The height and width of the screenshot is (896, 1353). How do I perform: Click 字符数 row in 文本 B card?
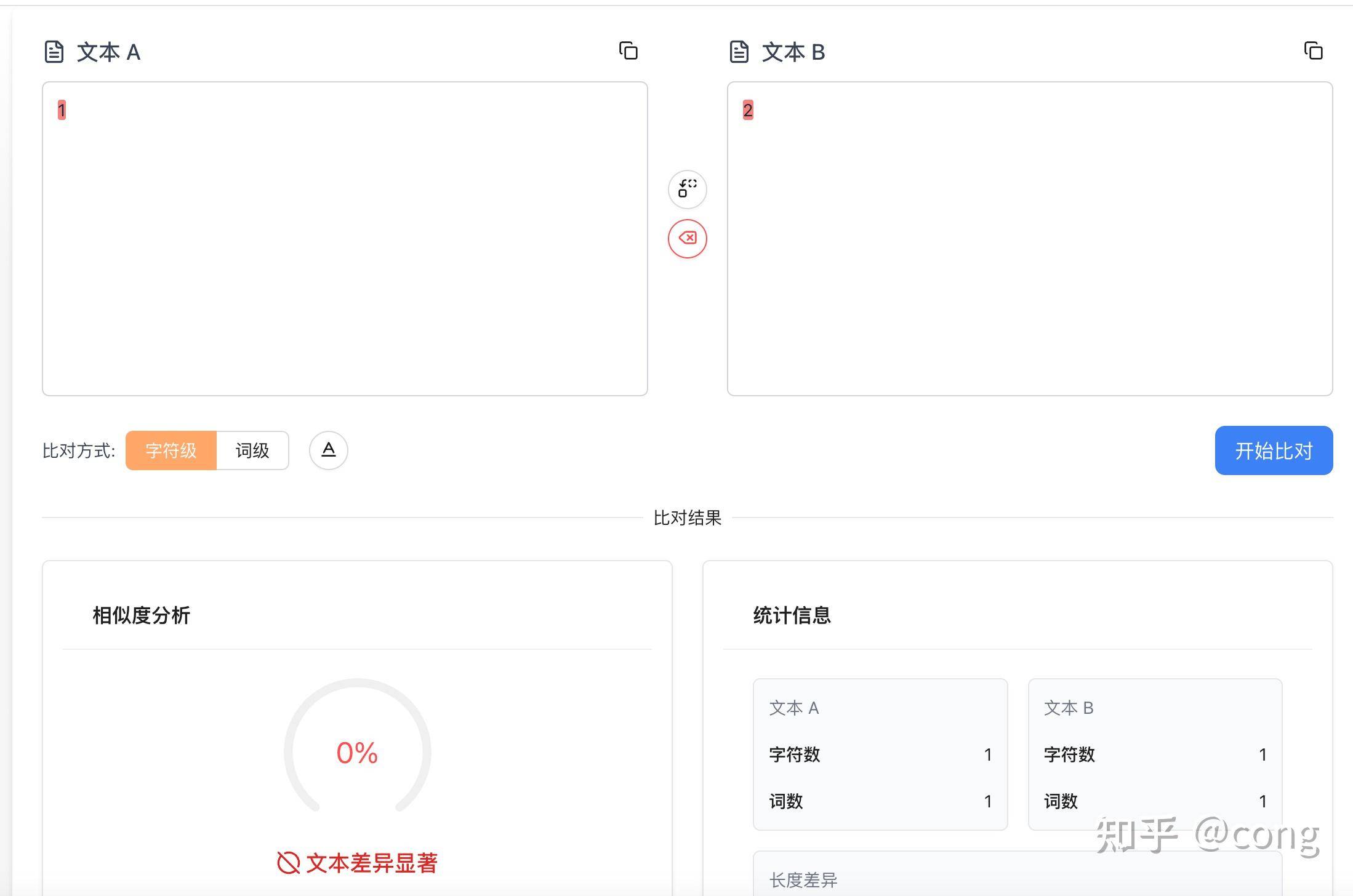coord(1155,754)
